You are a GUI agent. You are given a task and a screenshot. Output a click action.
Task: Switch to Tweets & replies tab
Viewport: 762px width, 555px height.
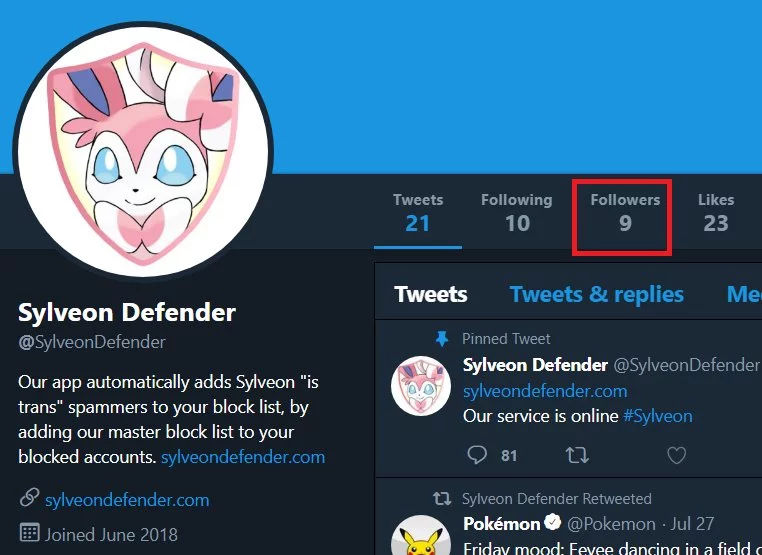click(596, 295)
